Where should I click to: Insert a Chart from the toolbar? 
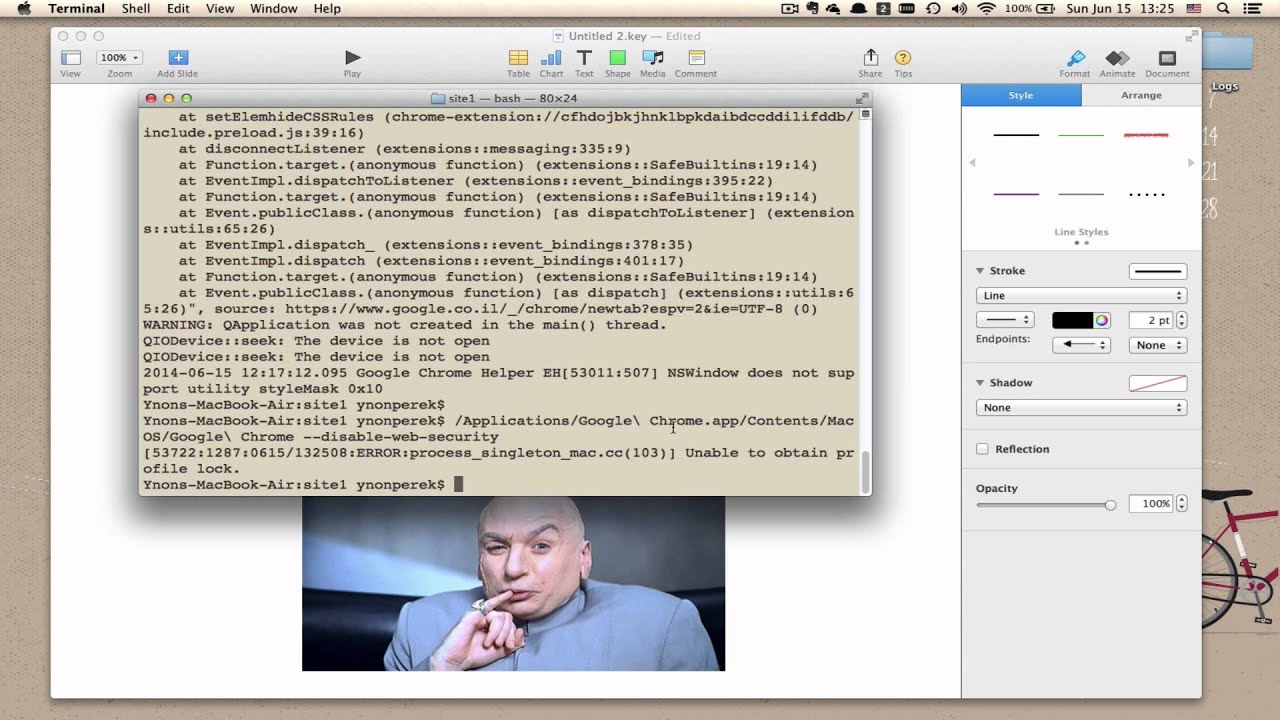coord(551,63)
